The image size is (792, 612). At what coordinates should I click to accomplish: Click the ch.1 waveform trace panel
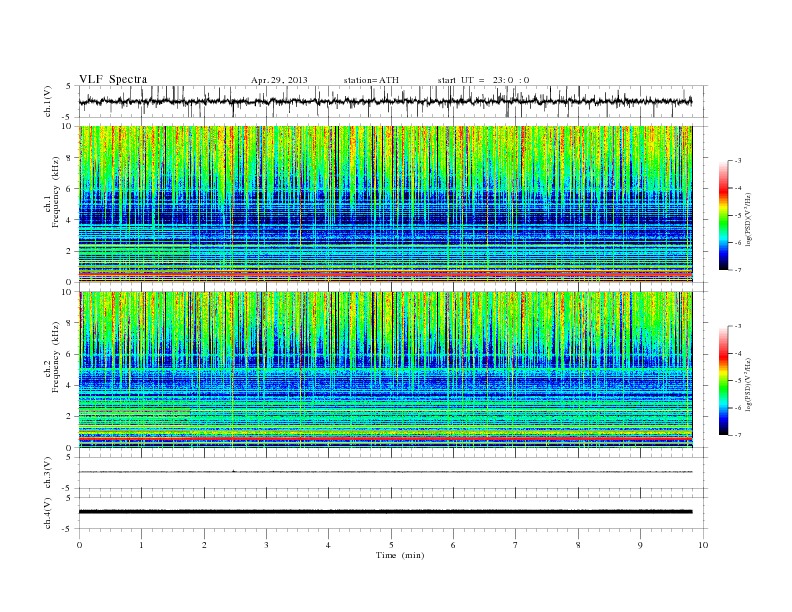tap(392, 101)
